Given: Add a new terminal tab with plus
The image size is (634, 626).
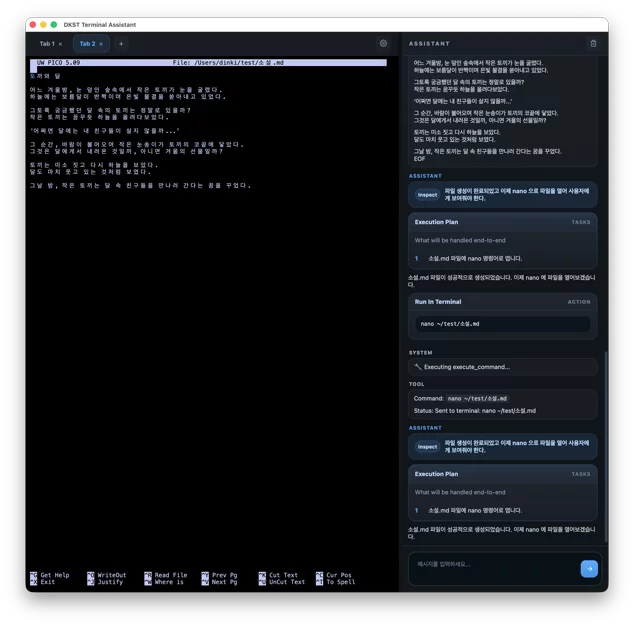Looking at the screenshot, I should [x=121, y=44].
